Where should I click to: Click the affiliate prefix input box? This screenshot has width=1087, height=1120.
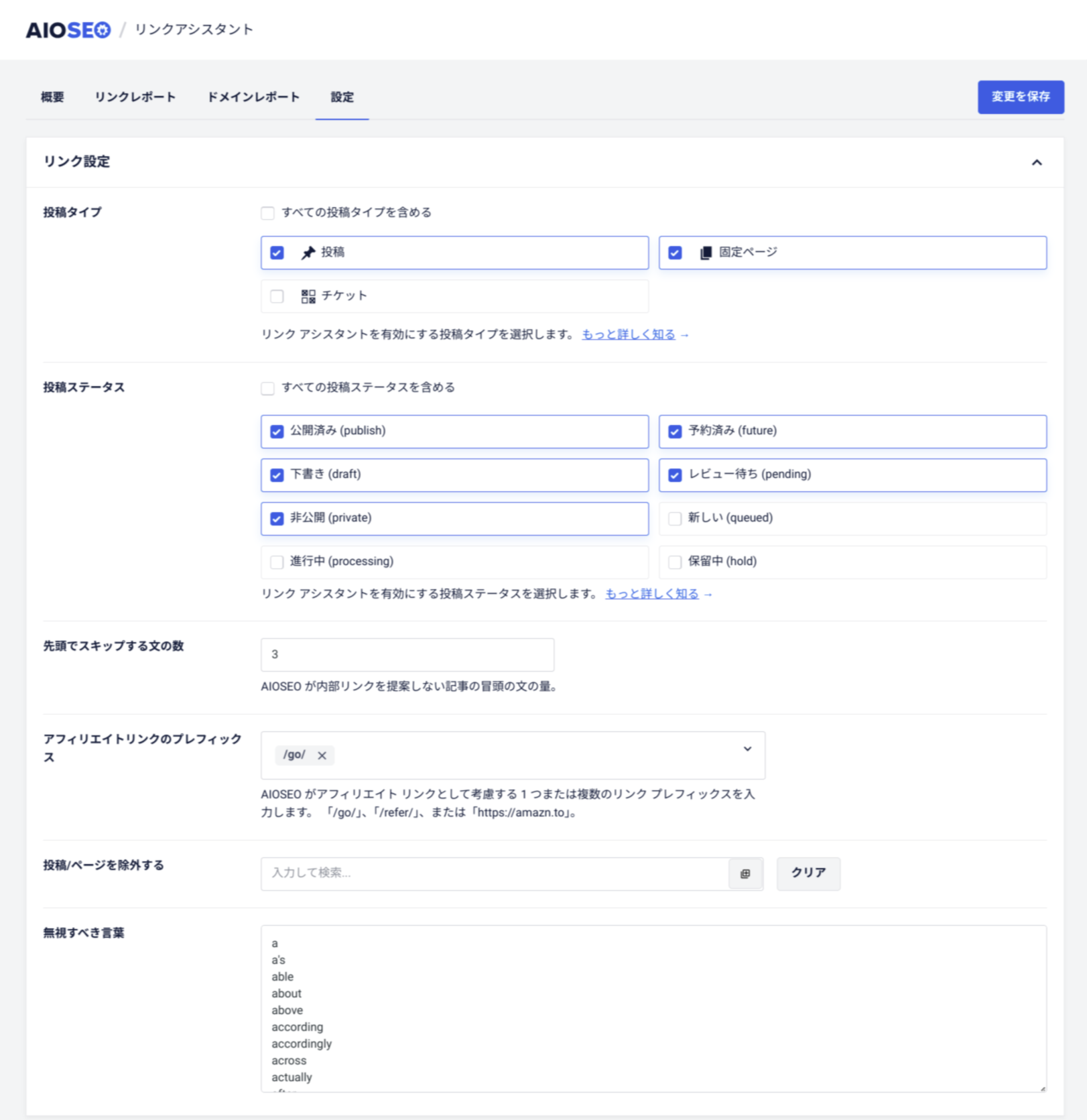pyautogui.click(x=513, y=755)
